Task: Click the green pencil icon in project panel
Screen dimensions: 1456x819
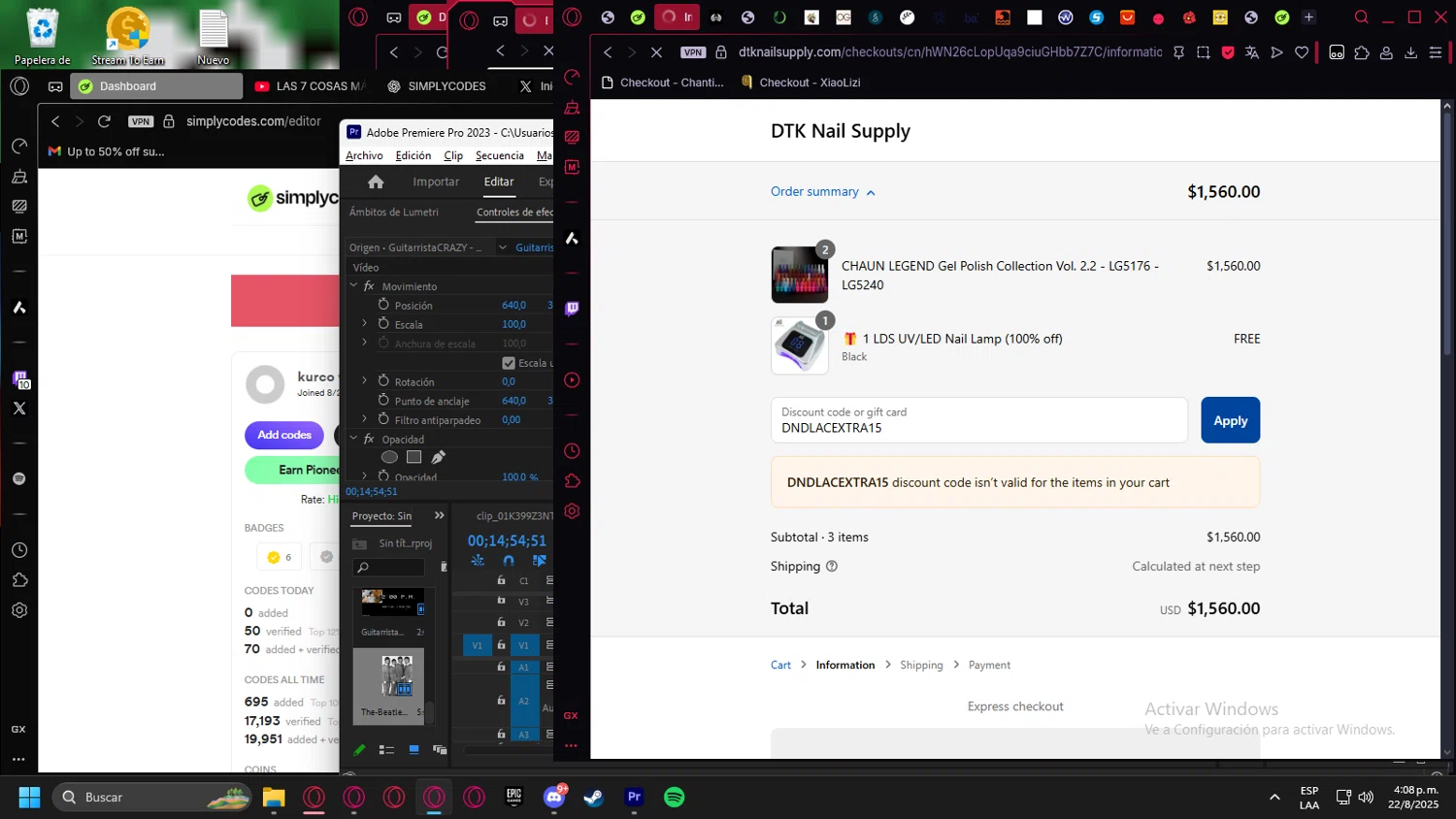Action: pyautogui.click(x=360, y=750)
